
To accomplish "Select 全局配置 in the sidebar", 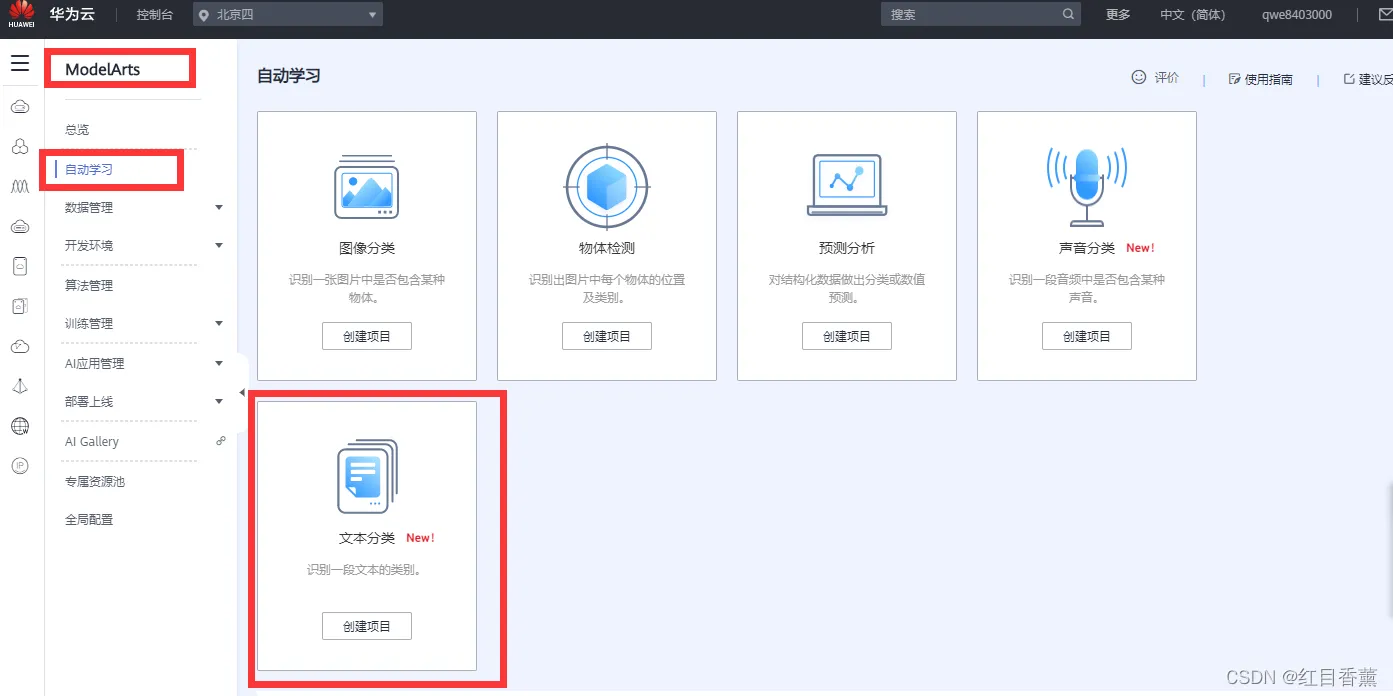I will pos(89,519).
